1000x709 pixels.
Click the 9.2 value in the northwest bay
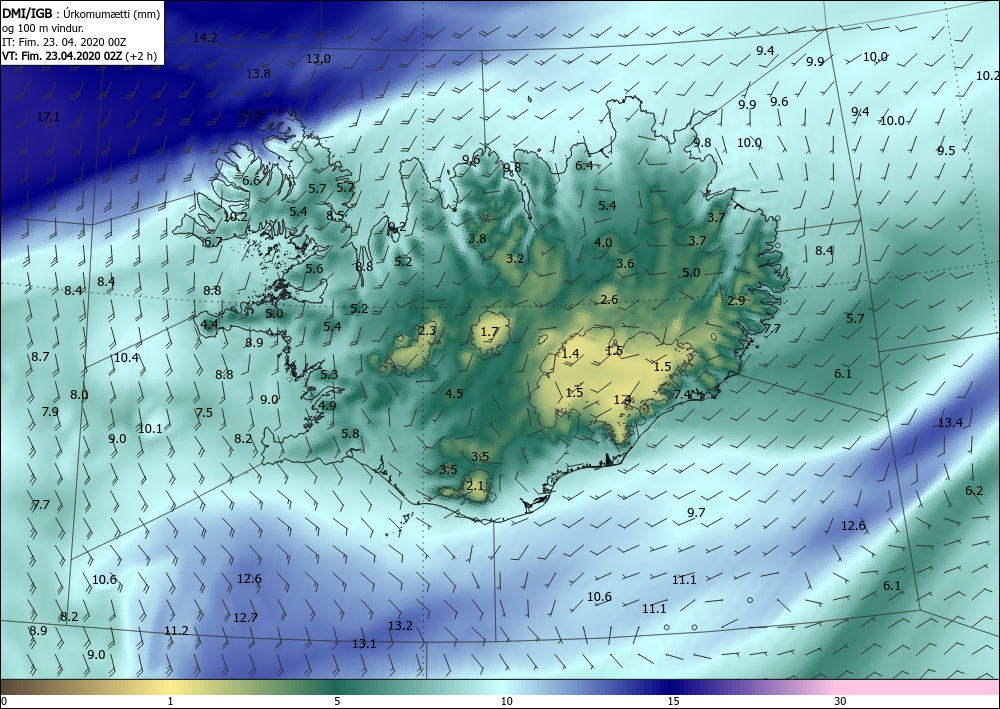tap(397, 227)
